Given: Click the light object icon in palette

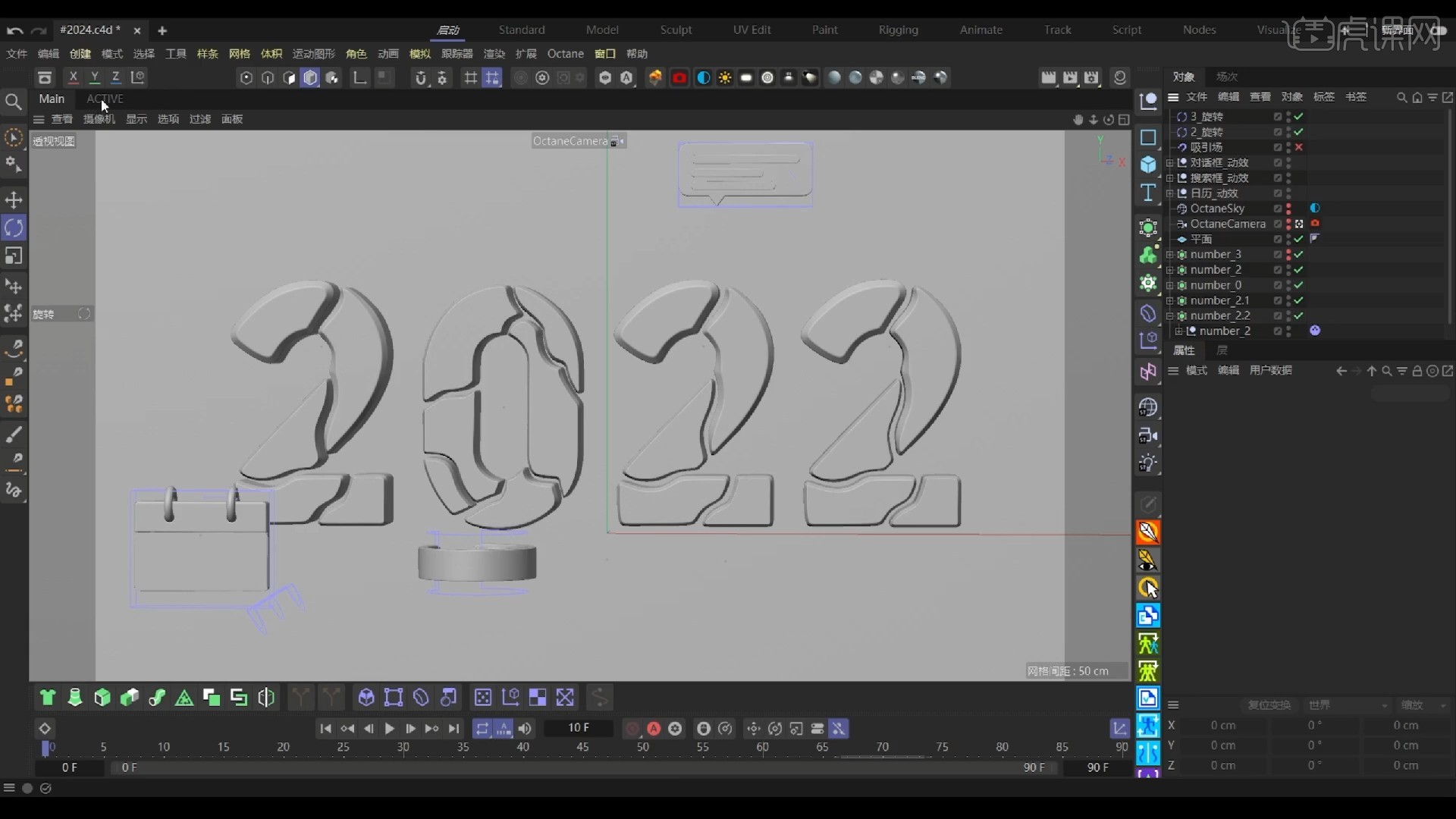Looking at the screenshot, I should 1148,463.
